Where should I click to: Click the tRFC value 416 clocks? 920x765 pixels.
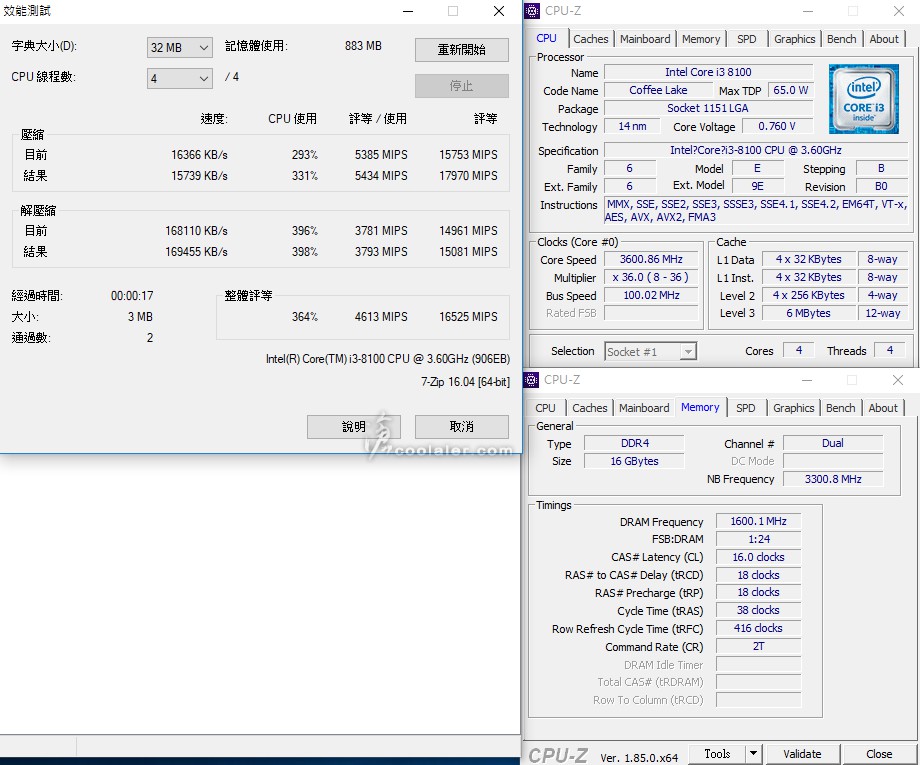tap(758, 628)
